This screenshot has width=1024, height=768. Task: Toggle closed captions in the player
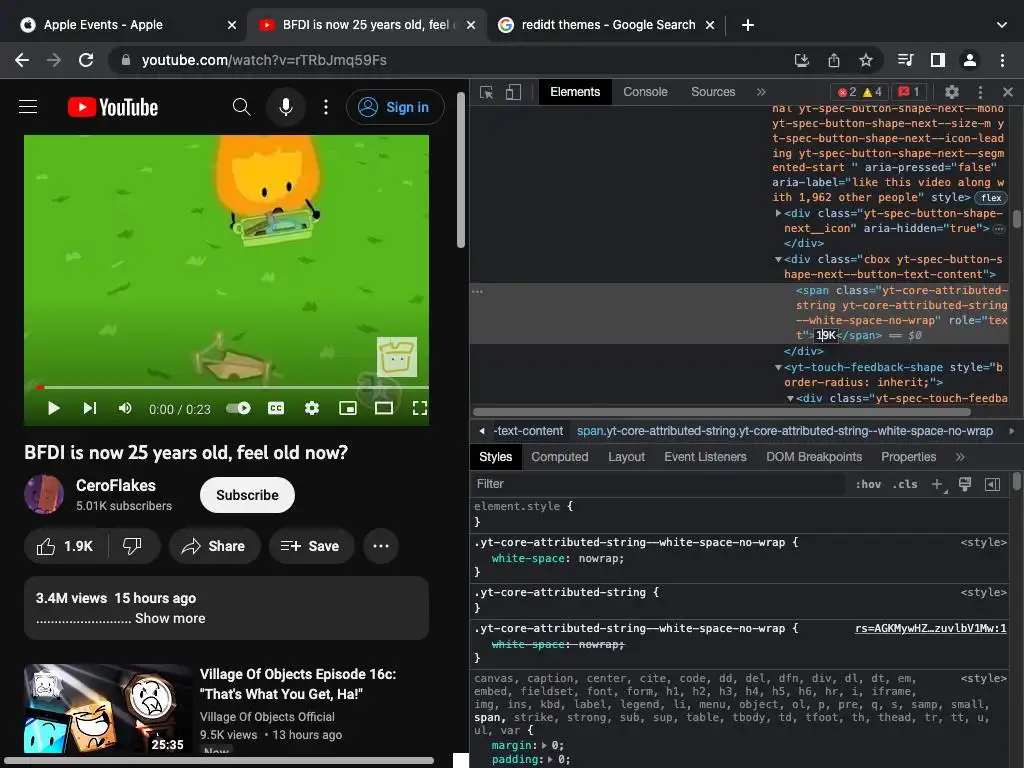(x=276, y=408)
